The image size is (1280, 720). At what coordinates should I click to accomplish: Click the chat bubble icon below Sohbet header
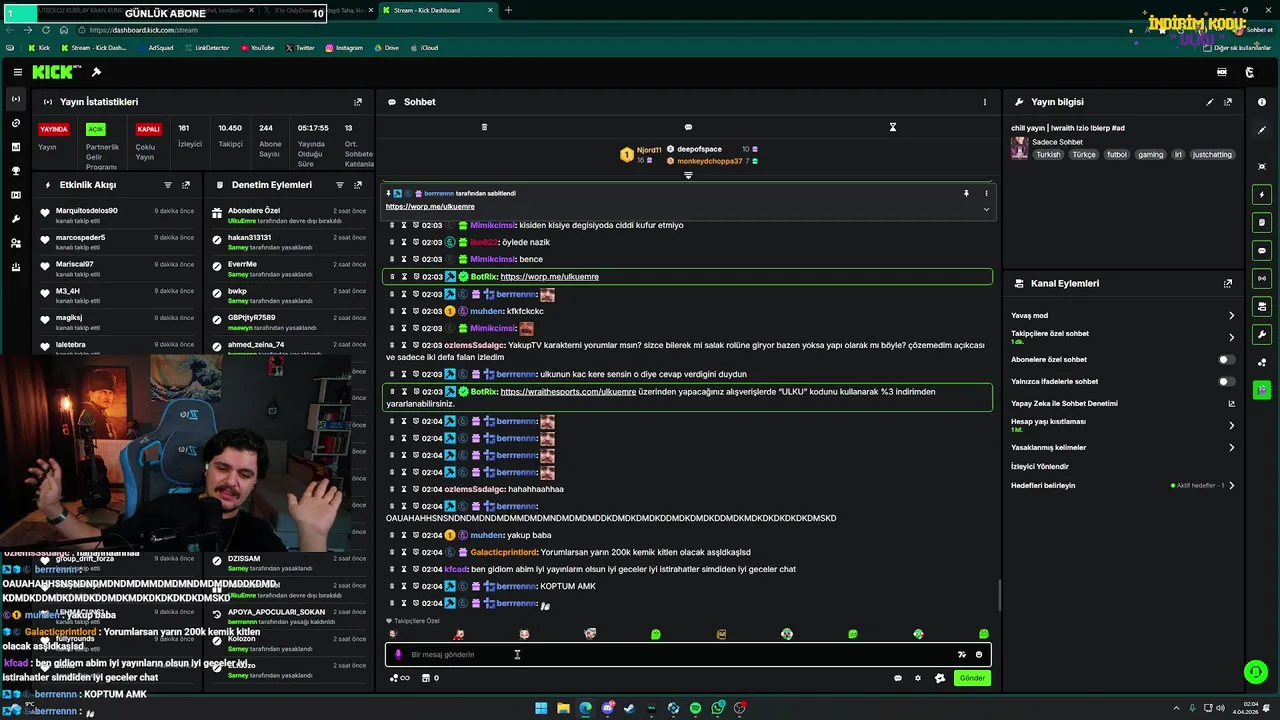pos(688,127)
